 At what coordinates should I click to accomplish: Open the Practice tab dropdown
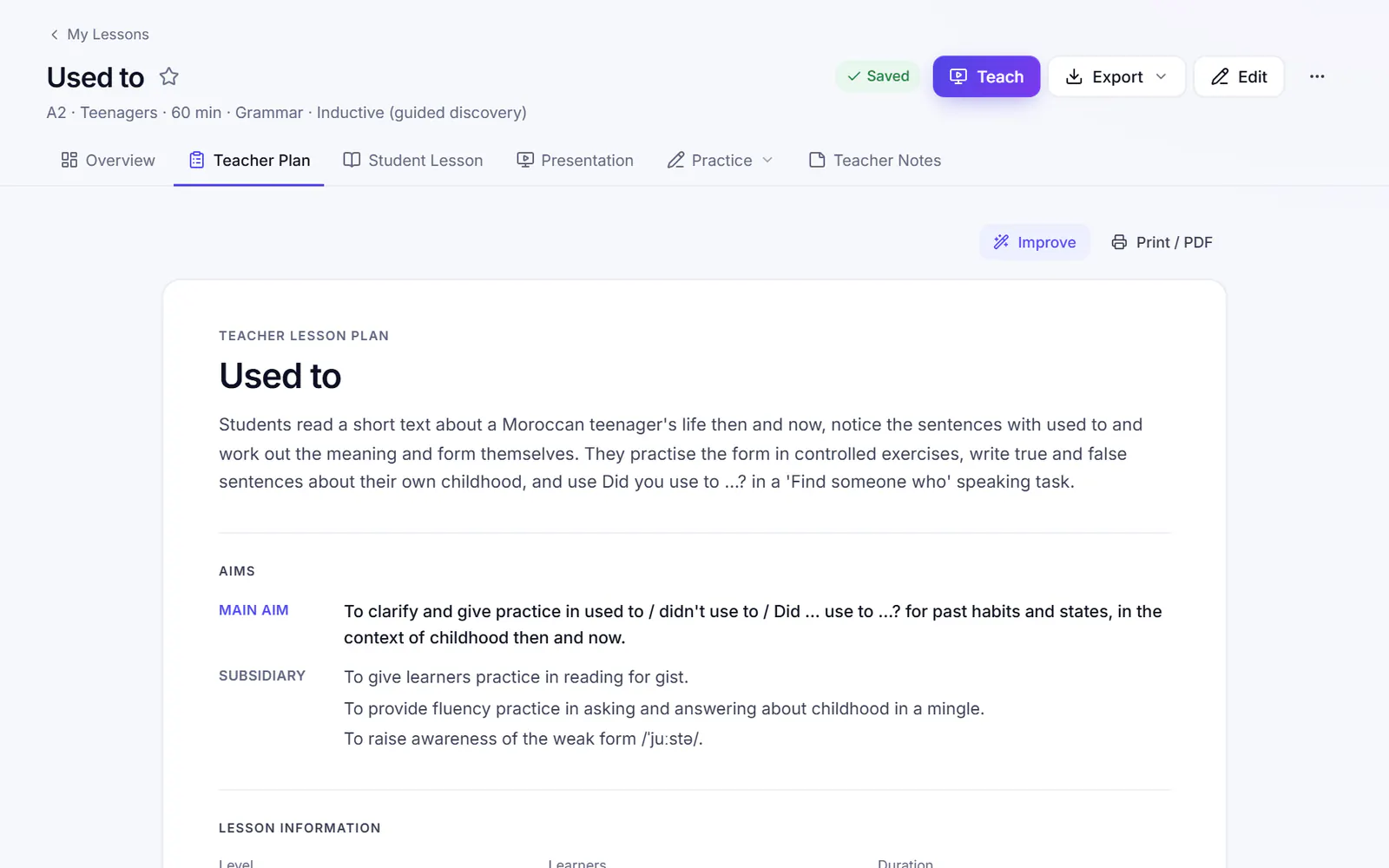click(x=721, y=161)
